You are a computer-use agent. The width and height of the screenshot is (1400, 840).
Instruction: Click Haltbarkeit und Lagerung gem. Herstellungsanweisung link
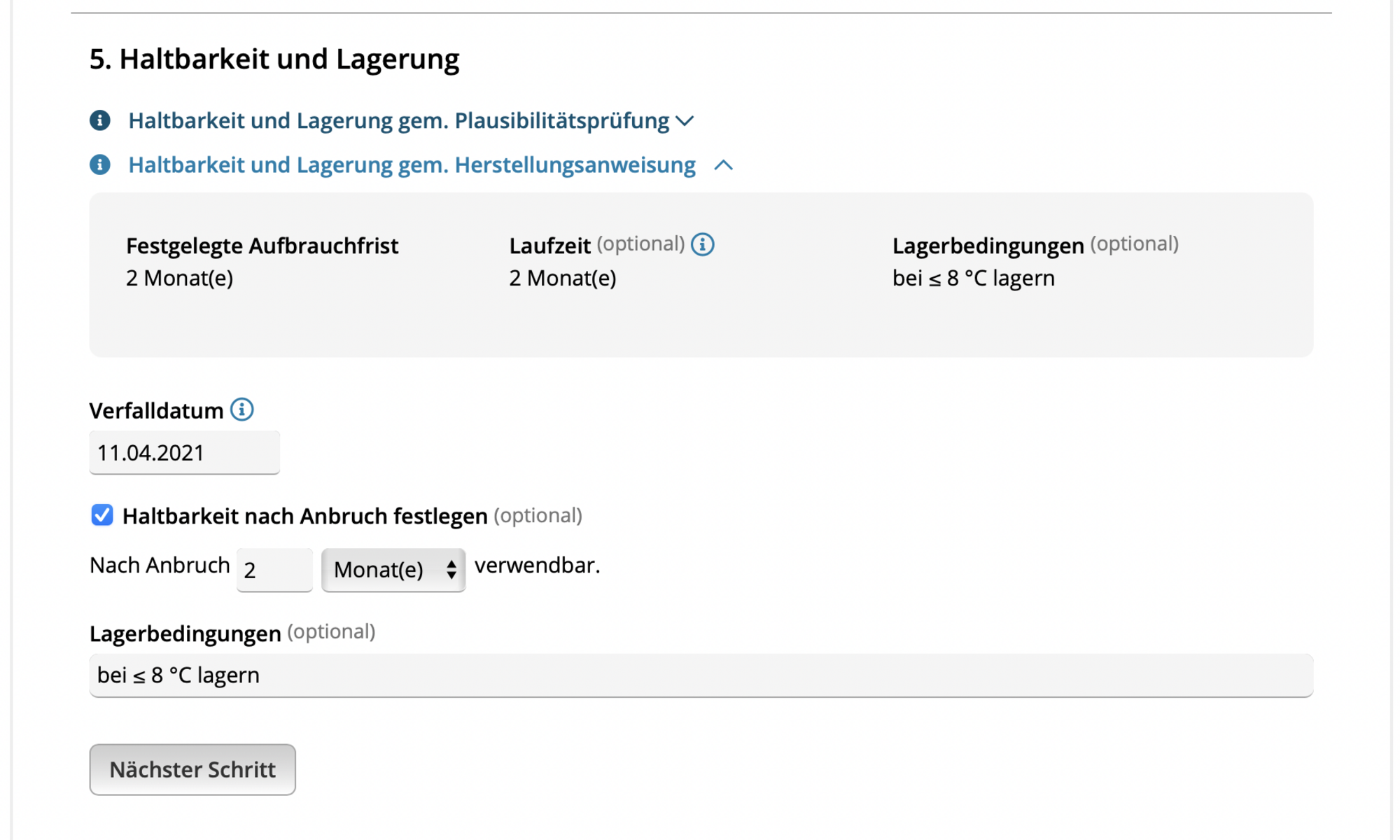point(412,164)
